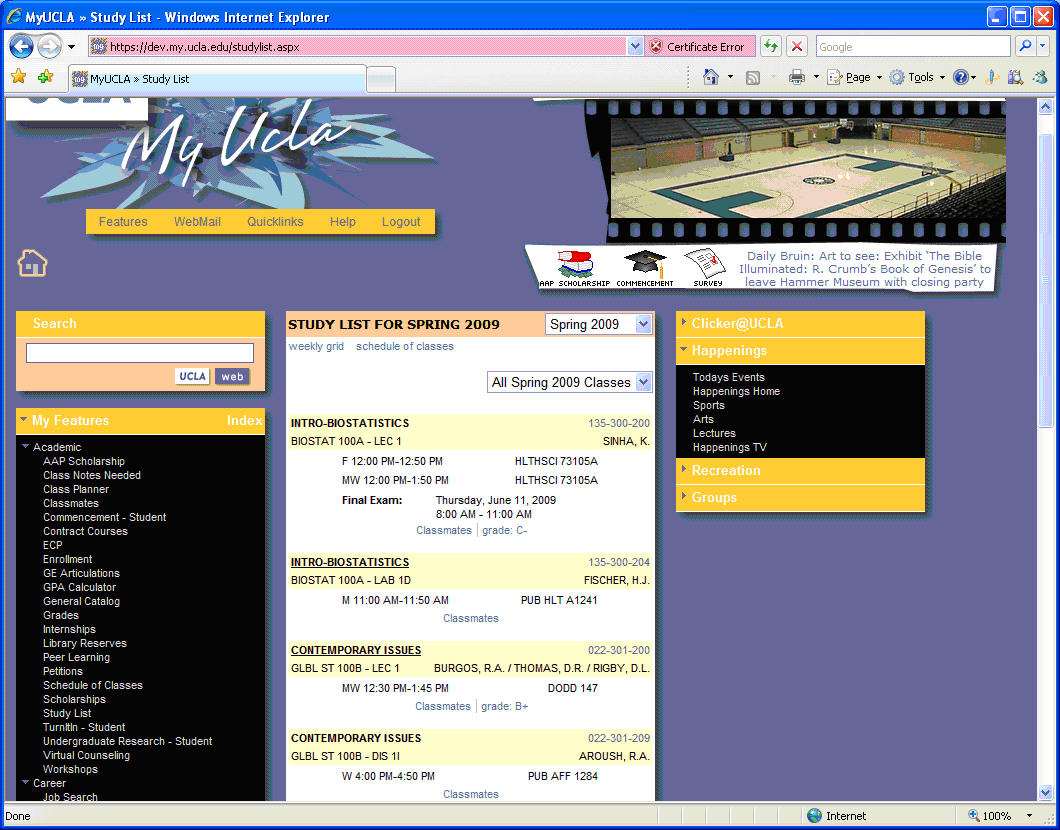The width and height of the screenshot is (1060, 830).
Task: Click the Print icon in the toolbar
Action: click(796, 77)
